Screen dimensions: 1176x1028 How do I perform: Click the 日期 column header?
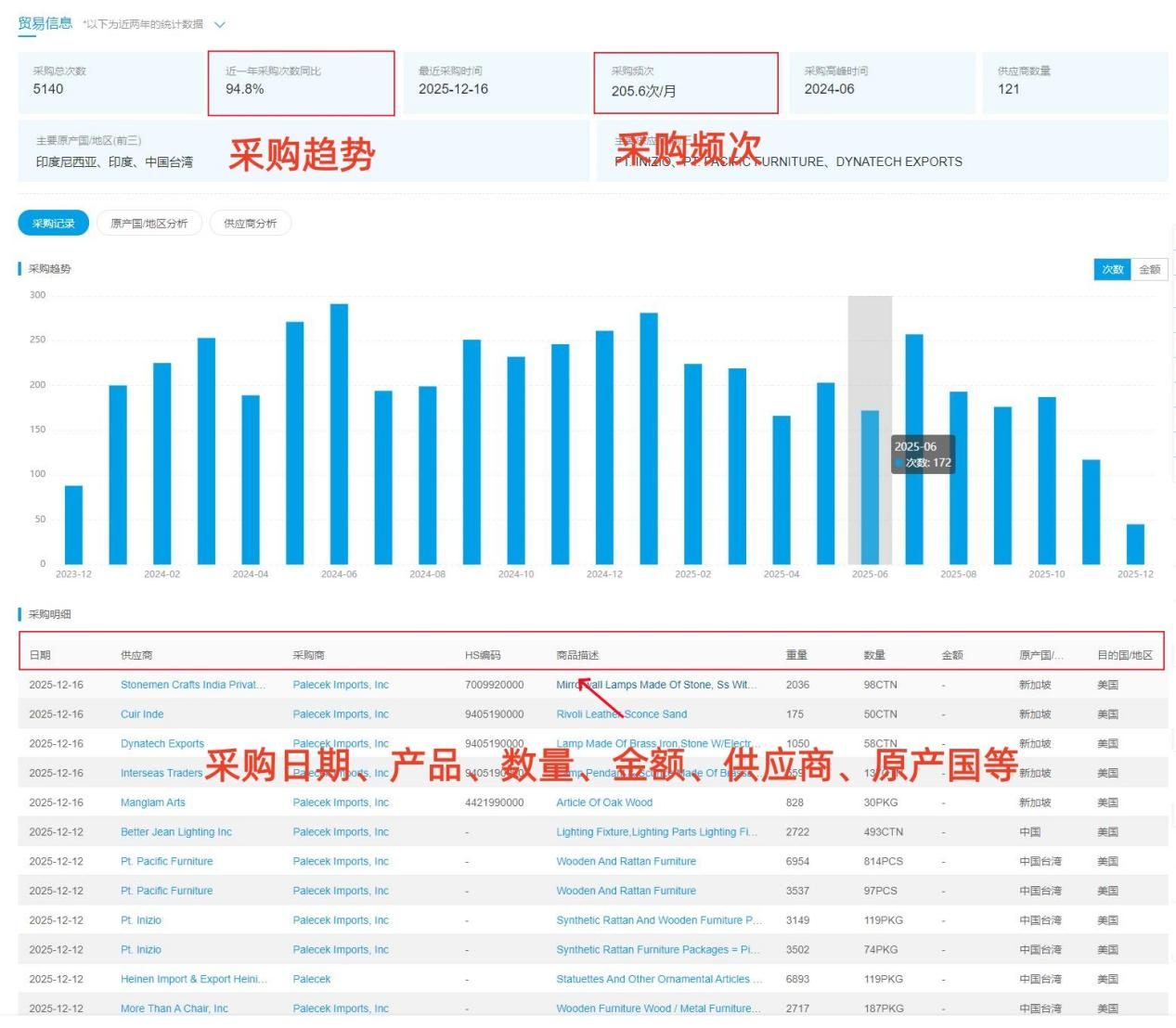[x=40, y=655]
